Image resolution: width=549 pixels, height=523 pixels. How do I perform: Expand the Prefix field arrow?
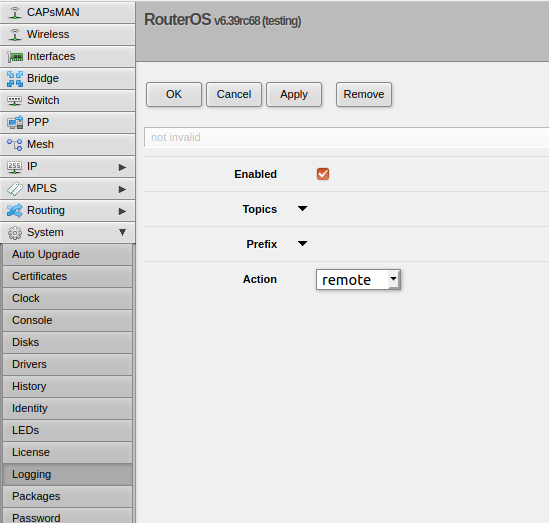[303, 243]
